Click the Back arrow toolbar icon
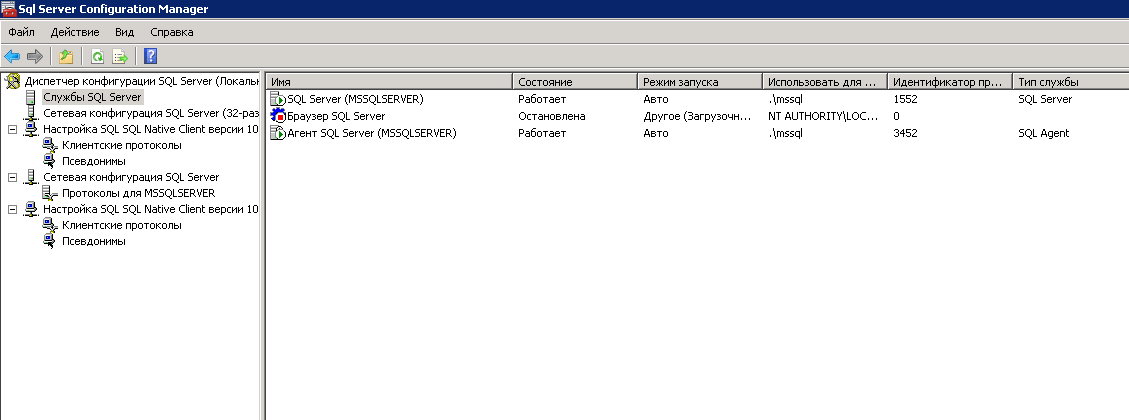 point(12,56)
